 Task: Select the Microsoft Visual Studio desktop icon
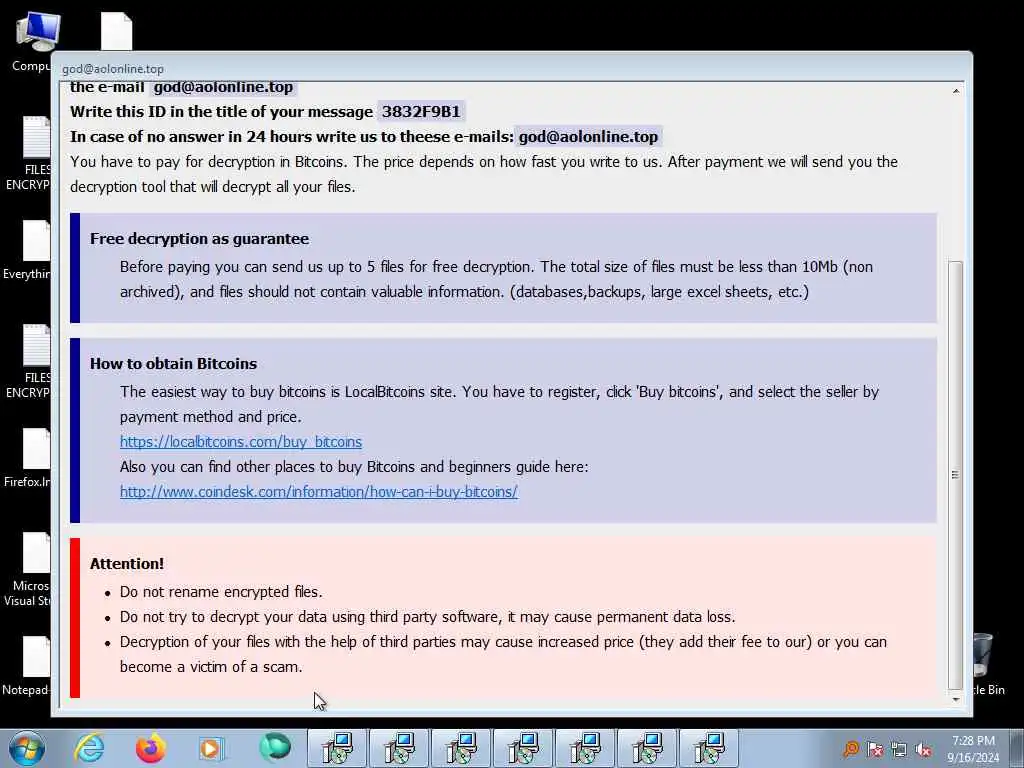point(27,569)
